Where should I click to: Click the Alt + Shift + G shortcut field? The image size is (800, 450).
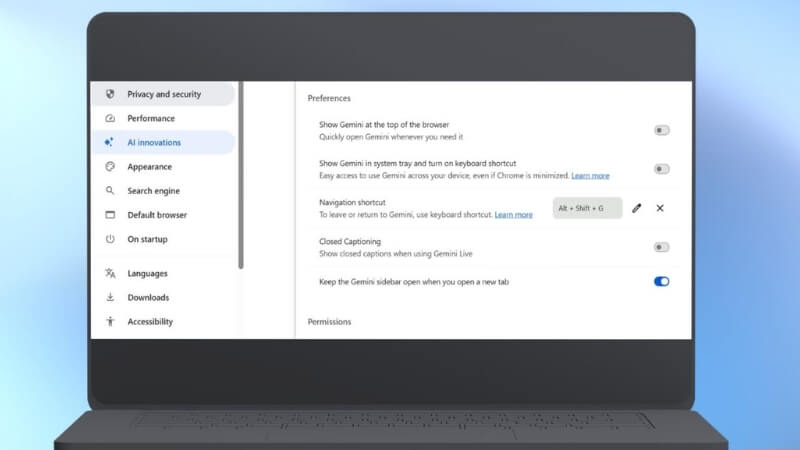click(587, 208)
